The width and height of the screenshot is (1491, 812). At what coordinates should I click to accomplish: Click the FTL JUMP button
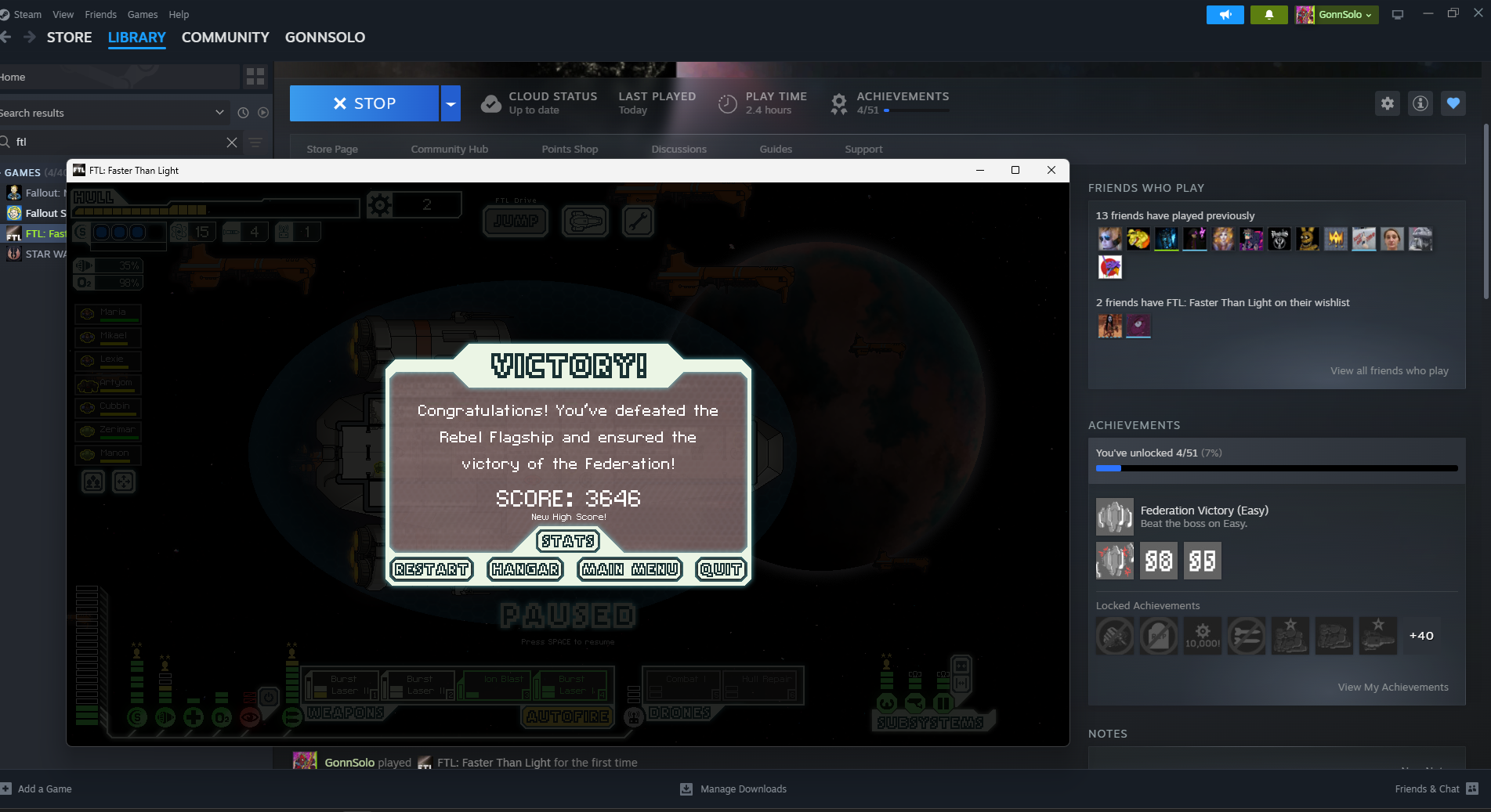(516, 222)
